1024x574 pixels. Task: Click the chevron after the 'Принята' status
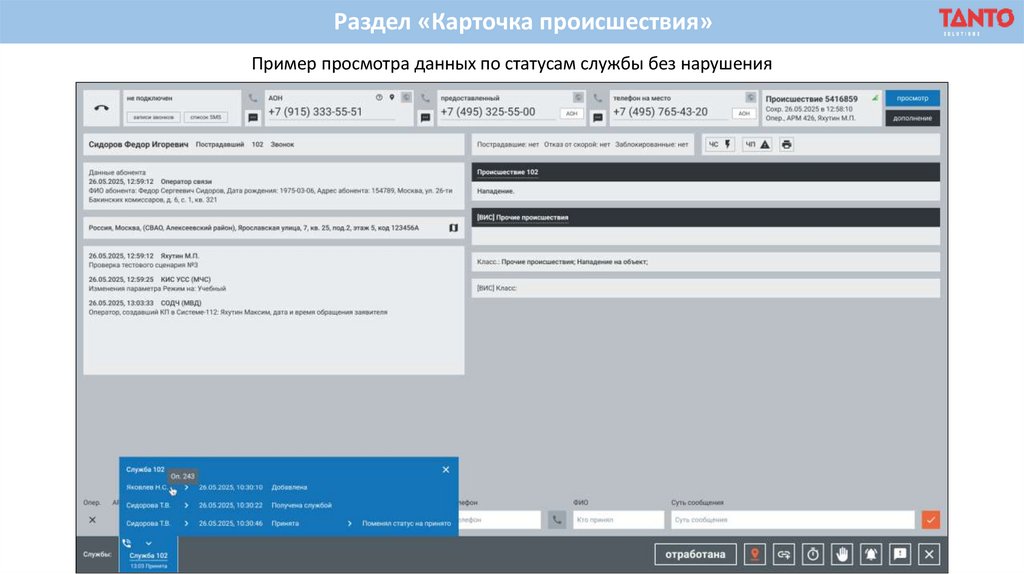(x=349, y=524)
